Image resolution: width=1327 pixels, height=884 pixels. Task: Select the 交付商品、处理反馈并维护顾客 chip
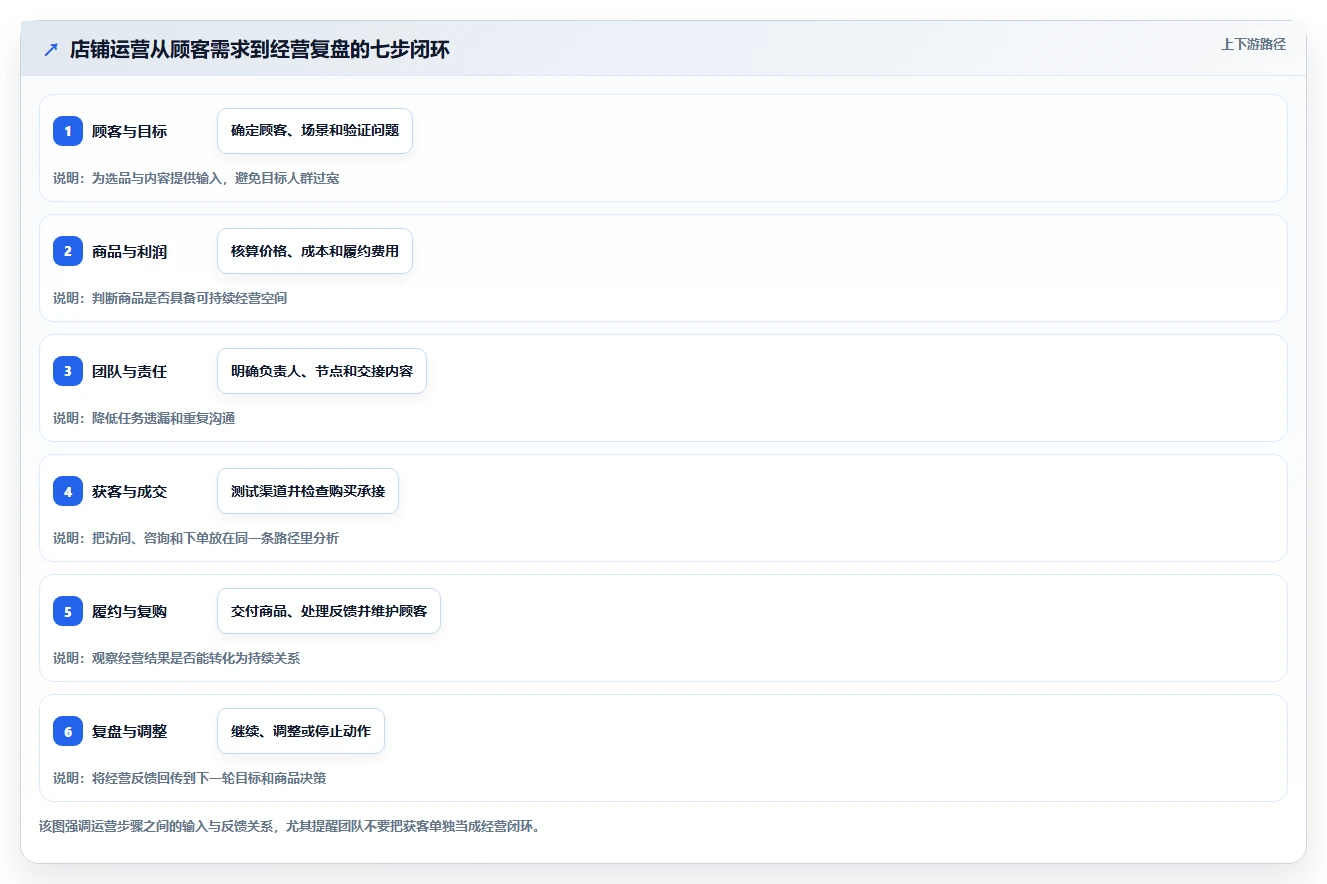[329, 611]
